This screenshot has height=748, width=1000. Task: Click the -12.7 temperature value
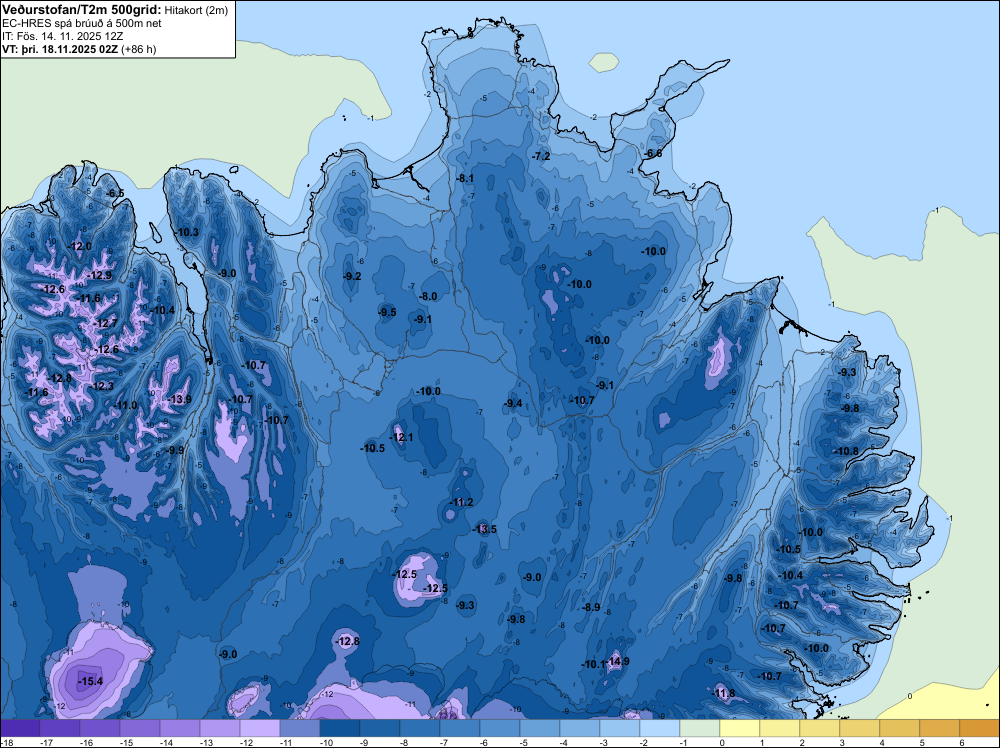pyautogui.click(x=106, y=323)
